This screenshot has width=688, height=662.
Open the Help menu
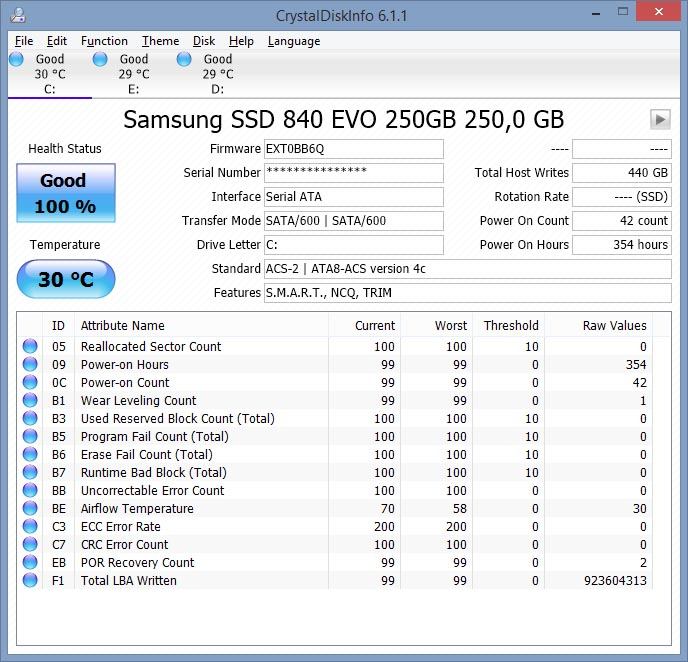pos(241,41)
